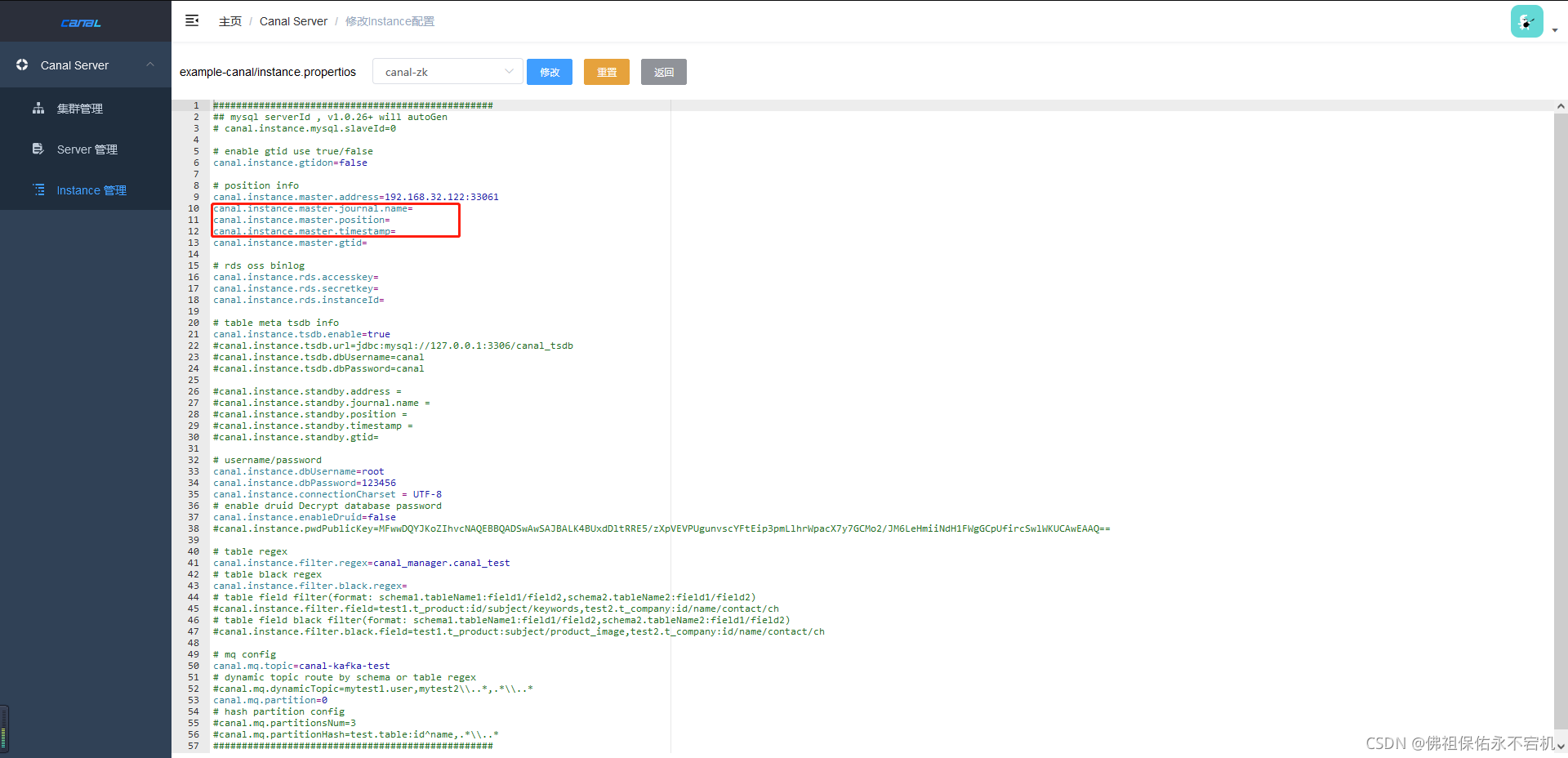Click canal.instance.tsdb.enable=true line
1568x758 pixels.
(x=301, y=334)
